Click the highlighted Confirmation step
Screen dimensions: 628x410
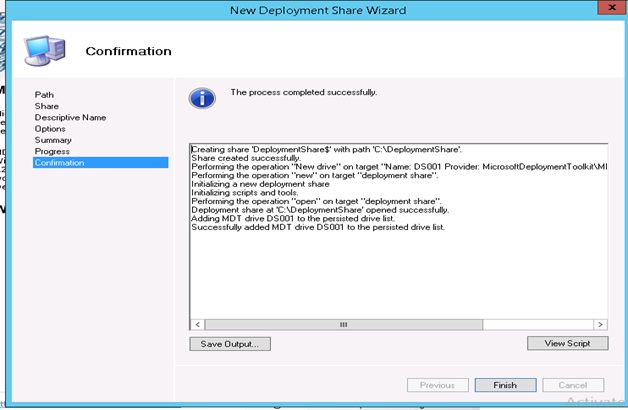click(x=60, y=162)
